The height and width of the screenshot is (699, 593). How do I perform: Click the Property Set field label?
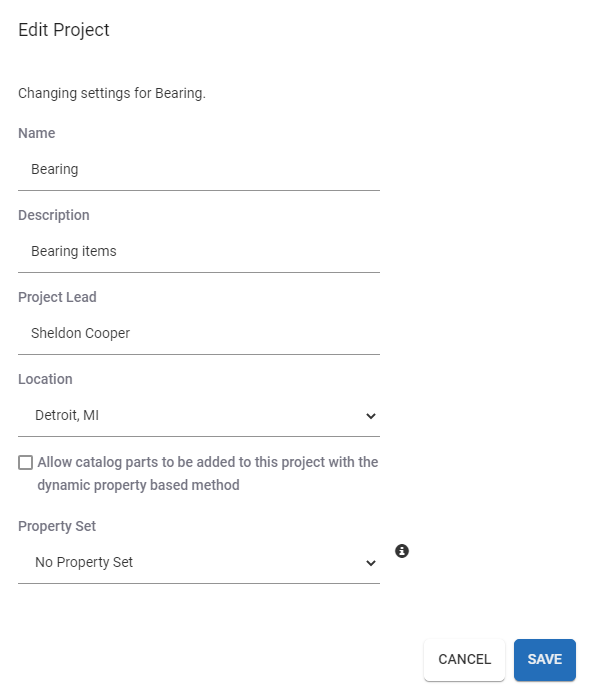(x=57, y=526)
